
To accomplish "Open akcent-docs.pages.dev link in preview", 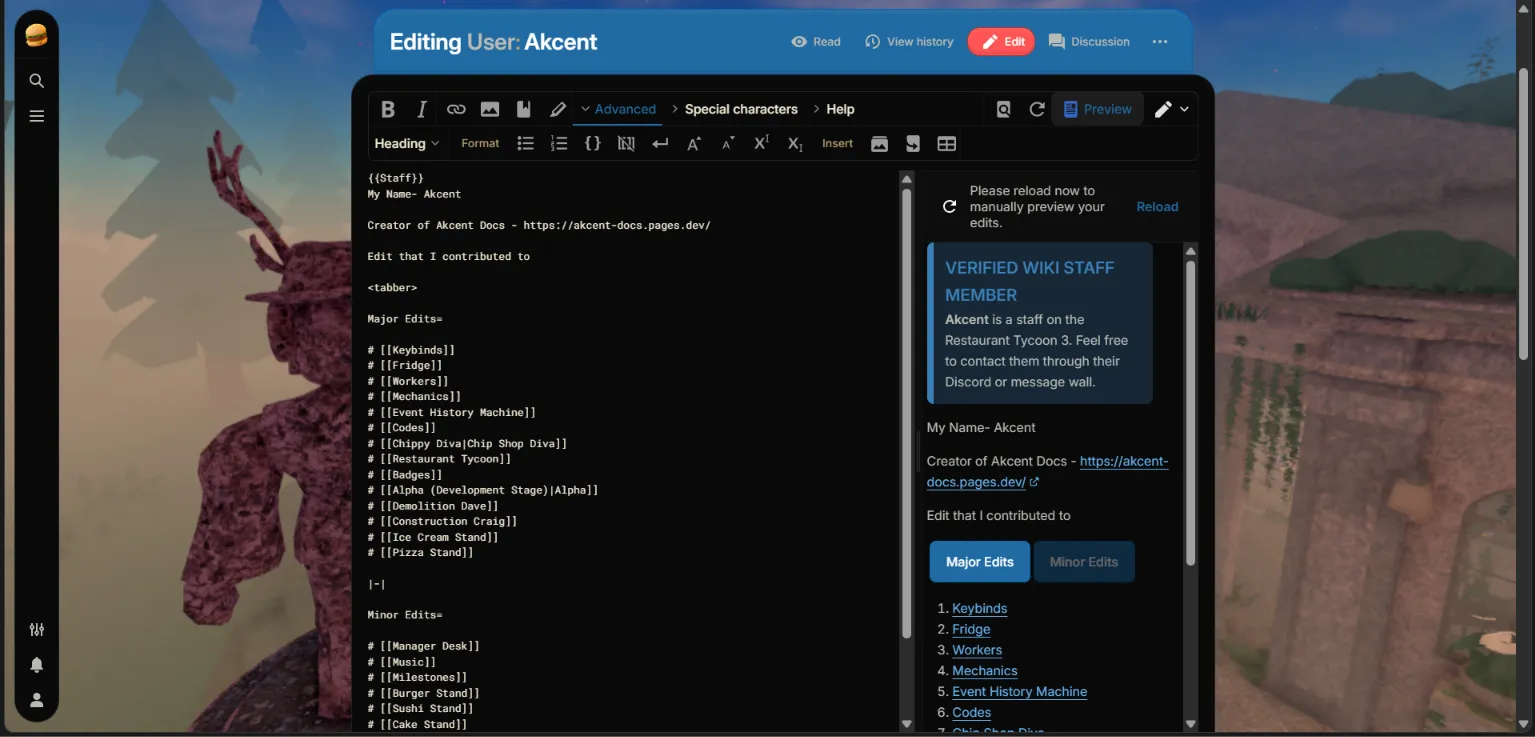I will coord(1047,472).
